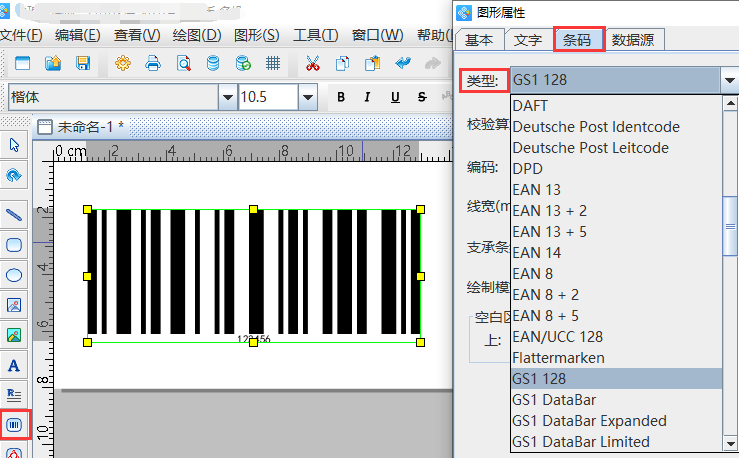Open the 窗口(W) menu

(378, 35)
